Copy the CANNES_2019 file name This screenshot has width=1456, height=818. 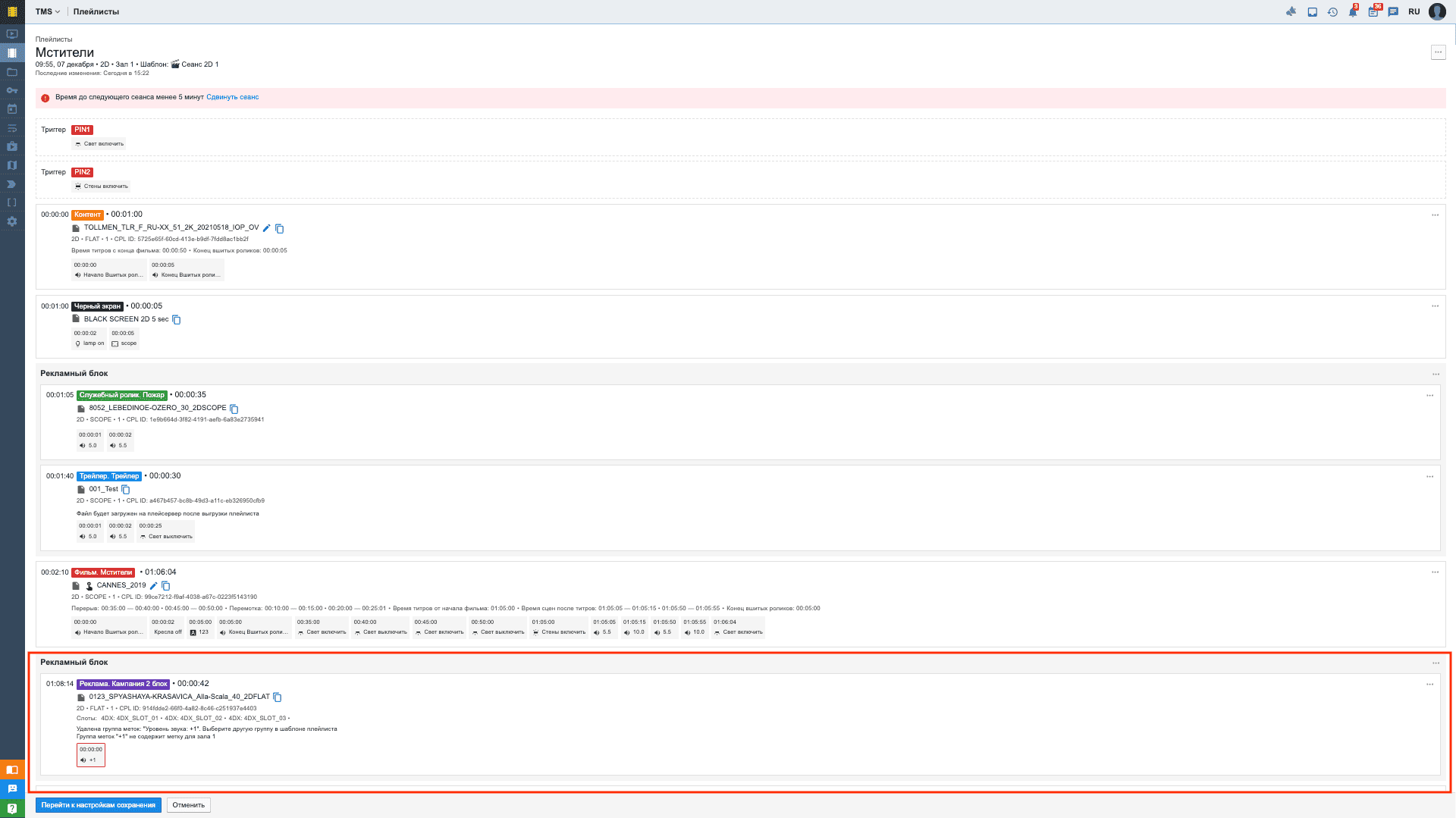(166, 586)
